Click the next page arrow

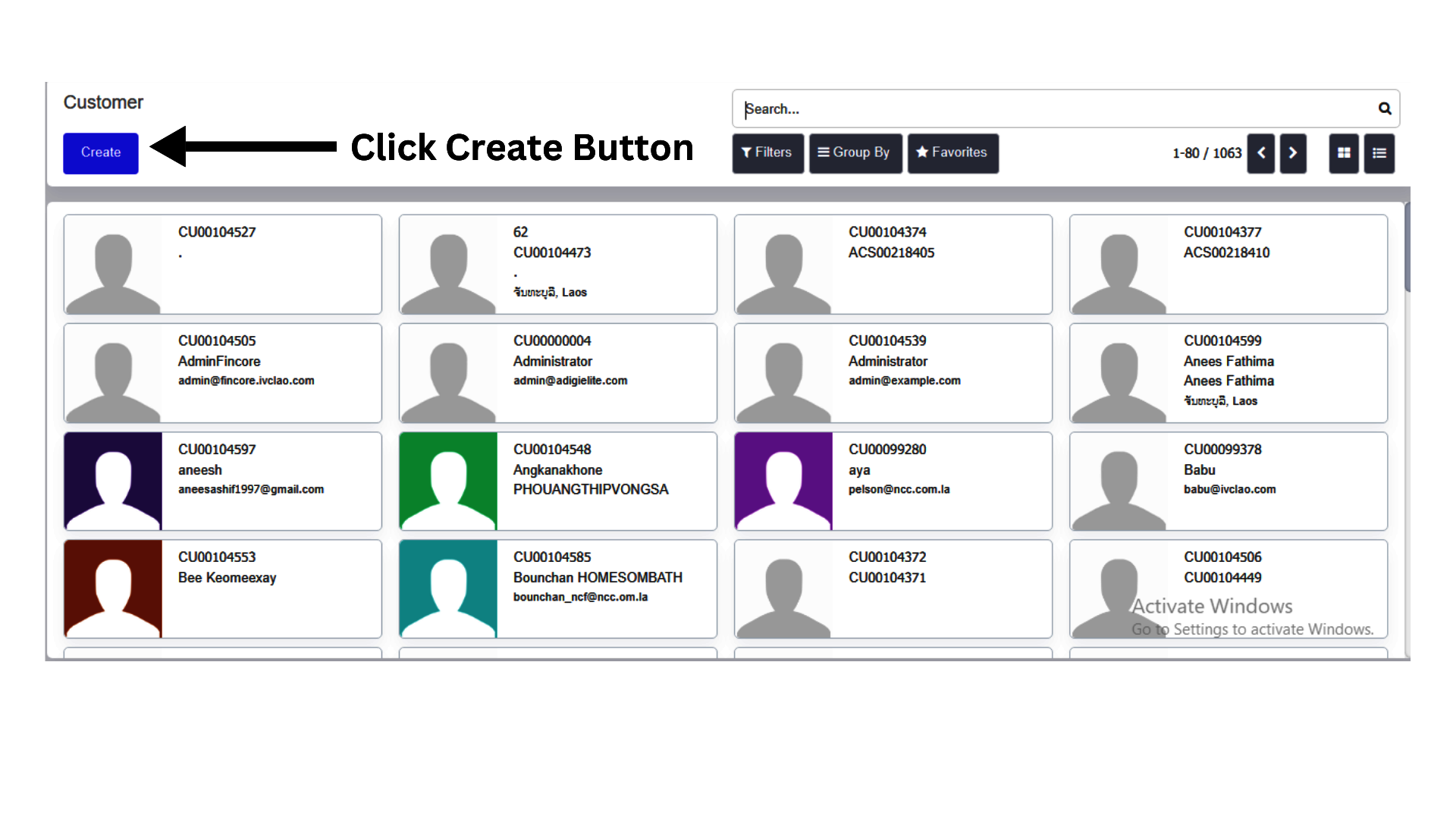click(x=1294, y=153)
